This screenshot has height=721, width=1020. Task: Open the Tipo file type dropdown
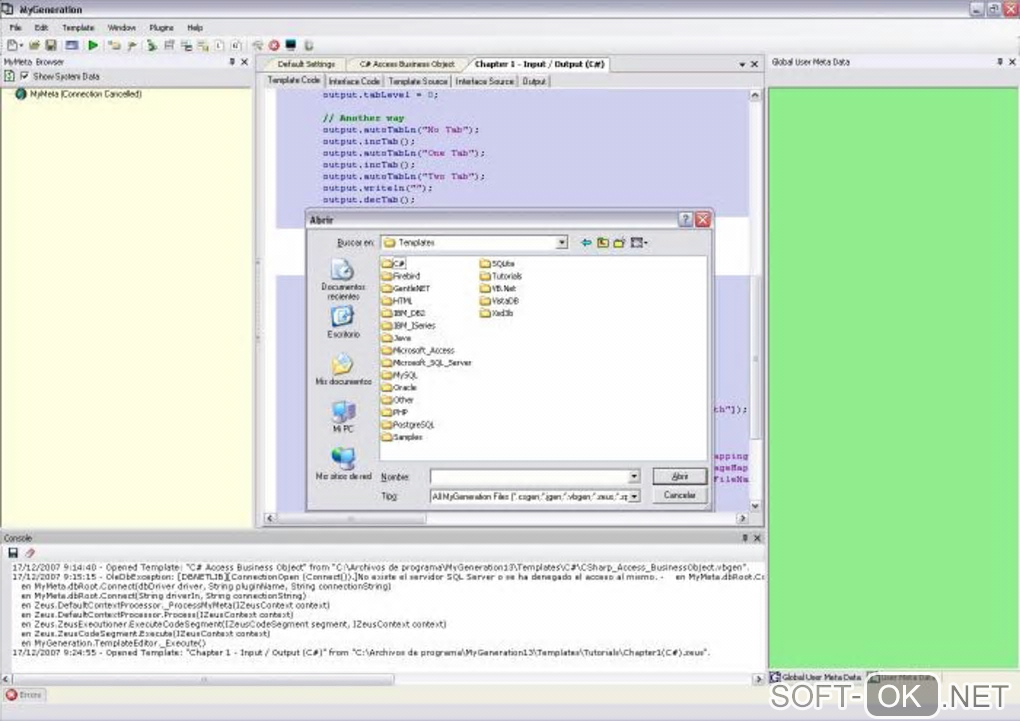point(634,496)
